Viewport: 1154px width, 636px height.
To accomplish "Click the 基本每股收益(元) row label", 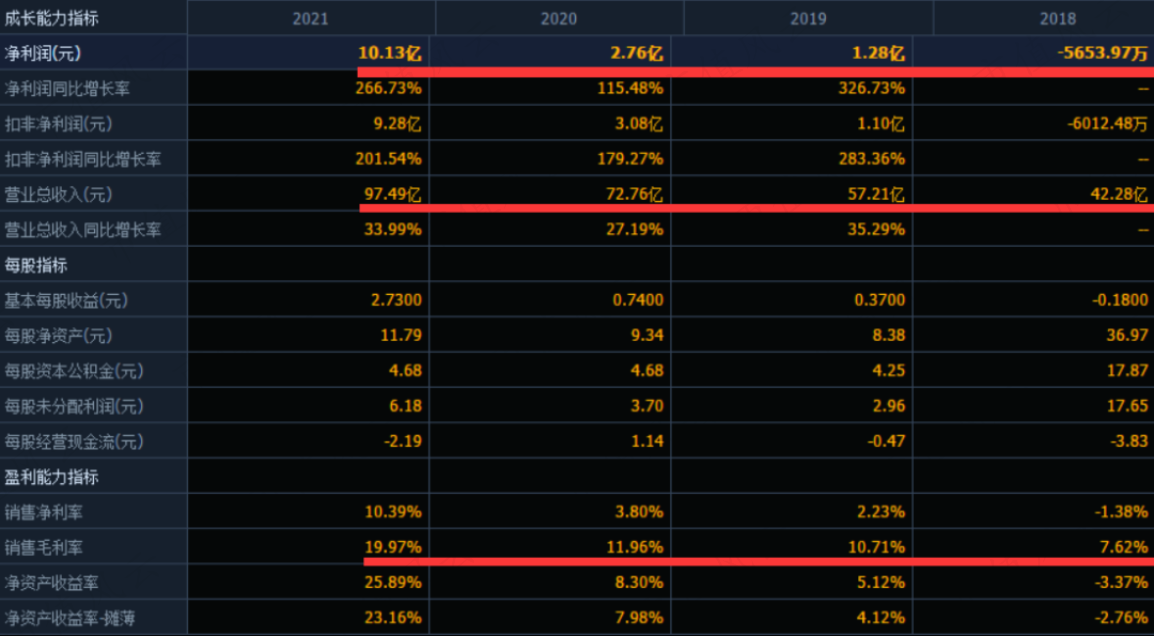I will [67, 300].
